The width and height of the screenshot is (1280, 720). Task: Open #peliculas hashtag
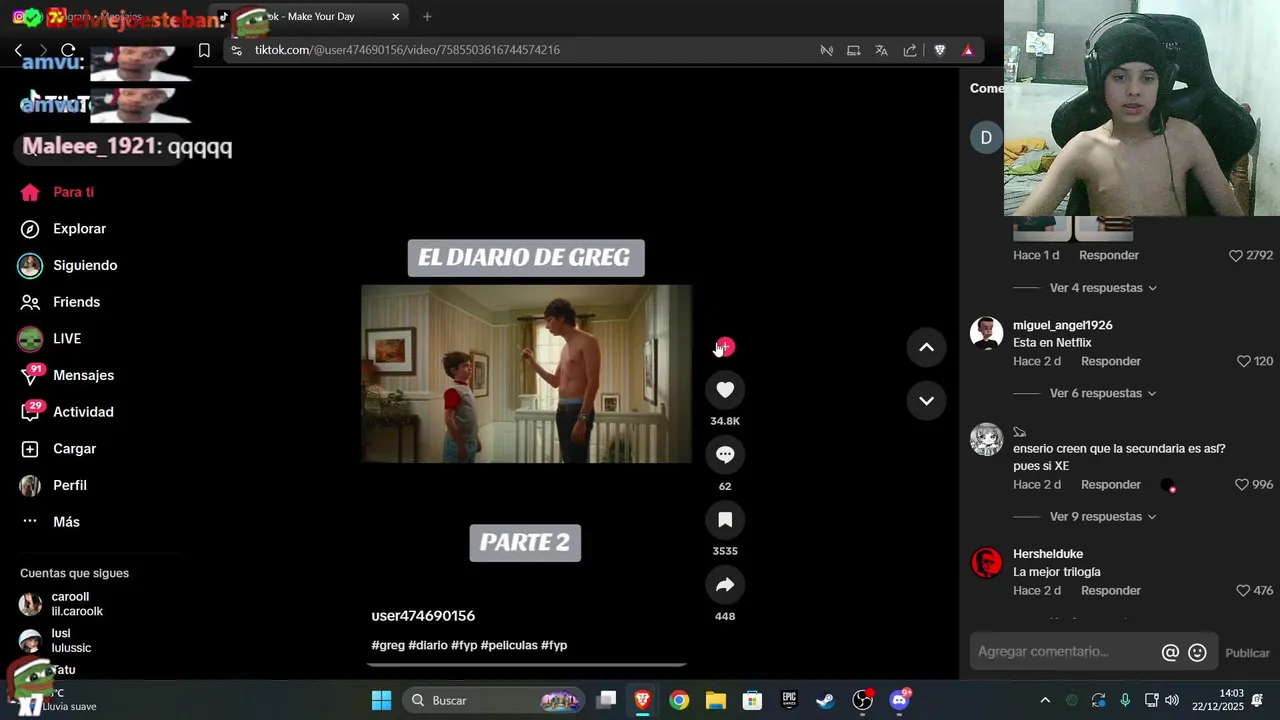pos(509,645)
